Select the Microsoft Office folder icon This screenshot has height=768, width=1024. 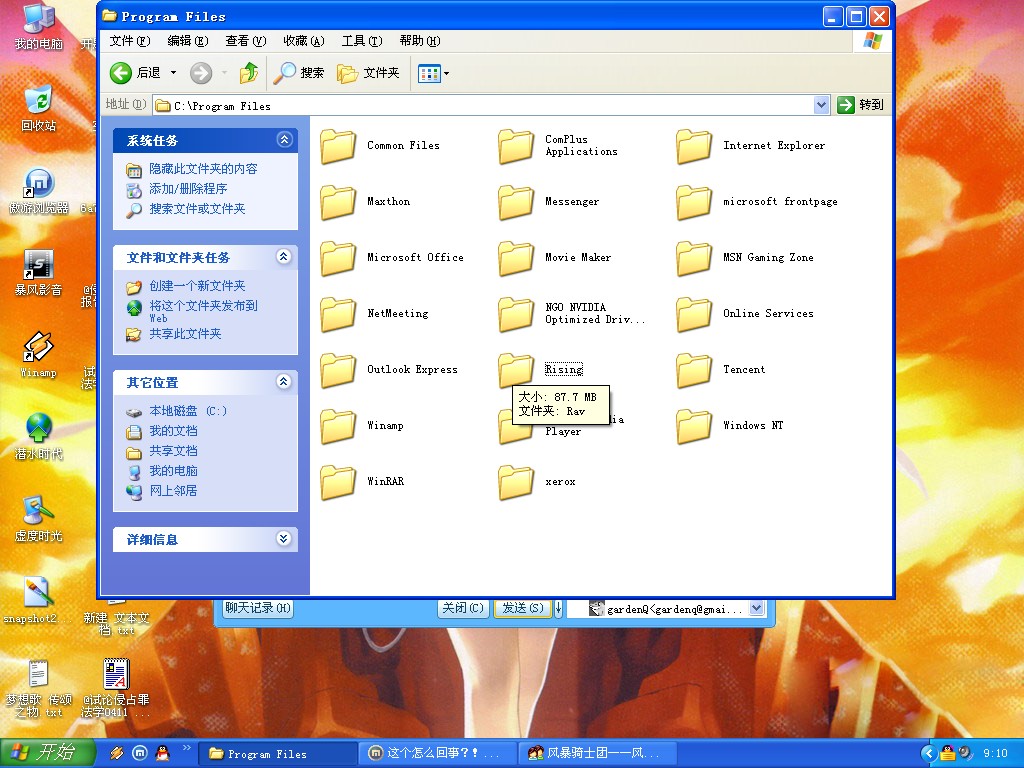(x=338, y=258)
